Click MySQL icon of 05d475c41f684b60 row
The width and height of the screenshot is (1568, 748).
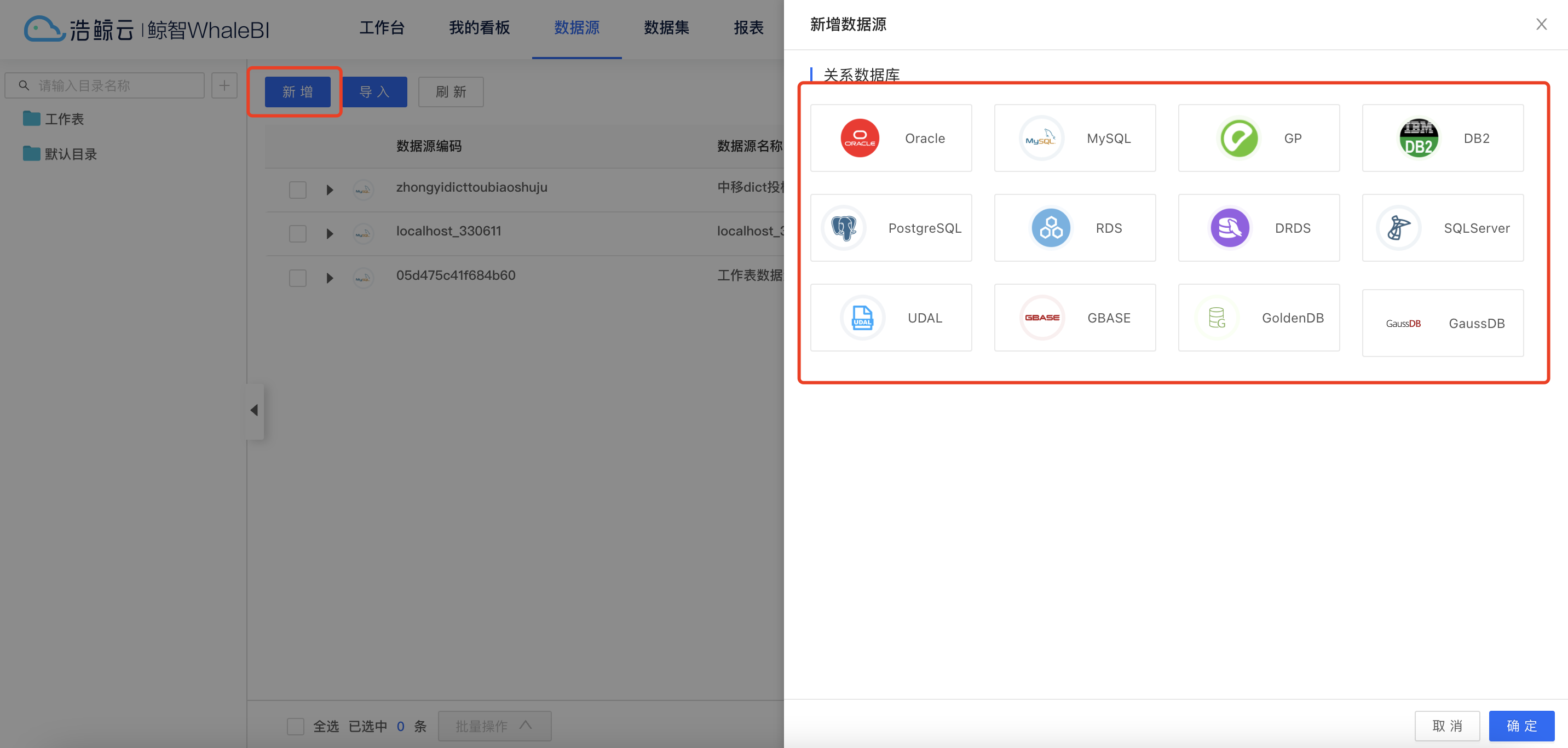[363, 278]
